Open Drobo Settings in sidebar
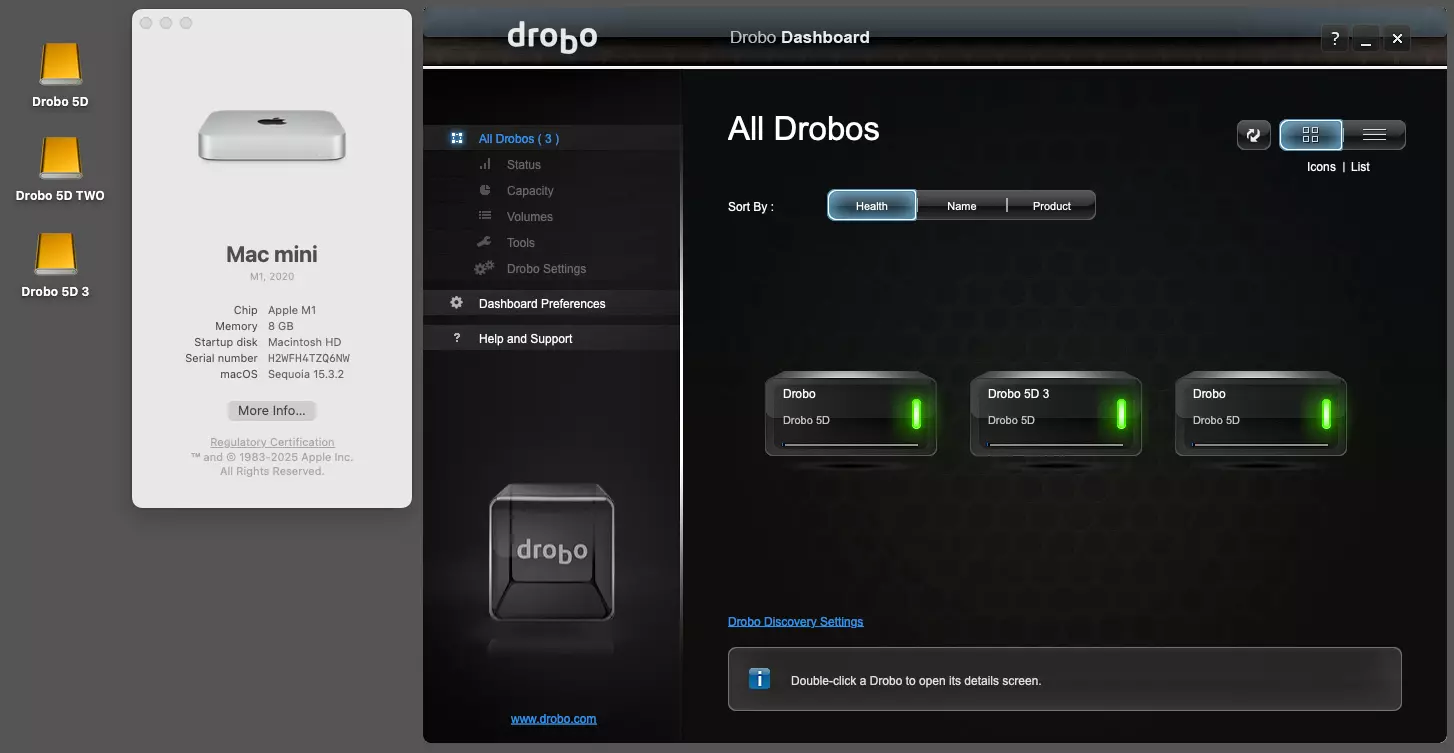Screen dimensions: 1454x753 coord(546,269)
